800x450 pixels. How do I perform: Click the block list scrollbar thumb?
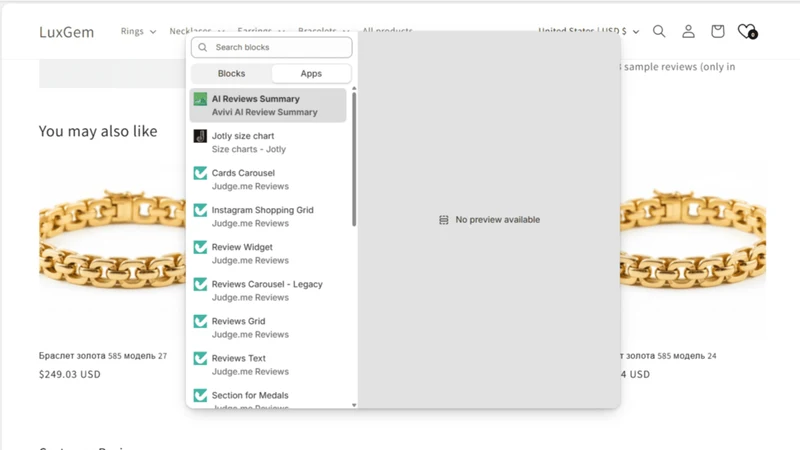[x=354, y=159]
